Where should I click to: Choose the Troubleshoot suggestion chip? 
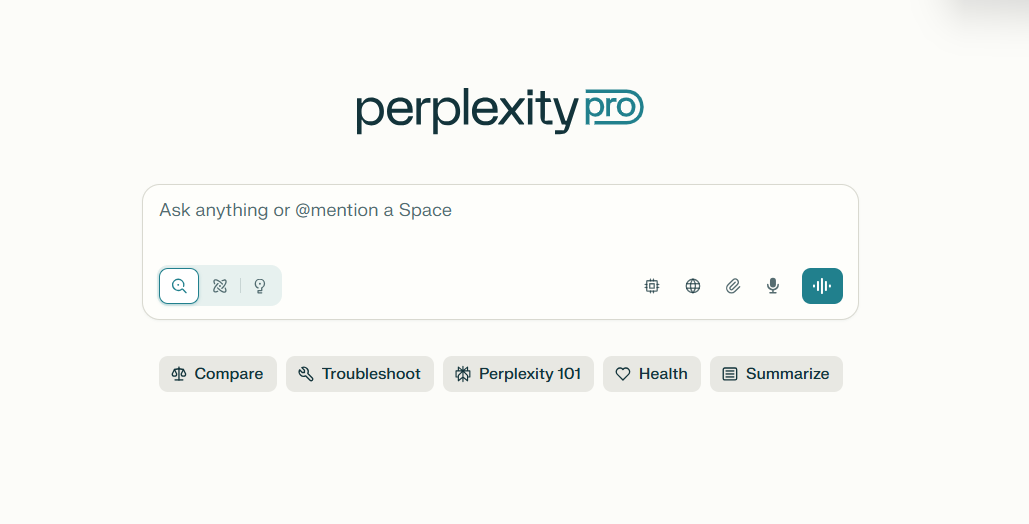pos(360,374)
